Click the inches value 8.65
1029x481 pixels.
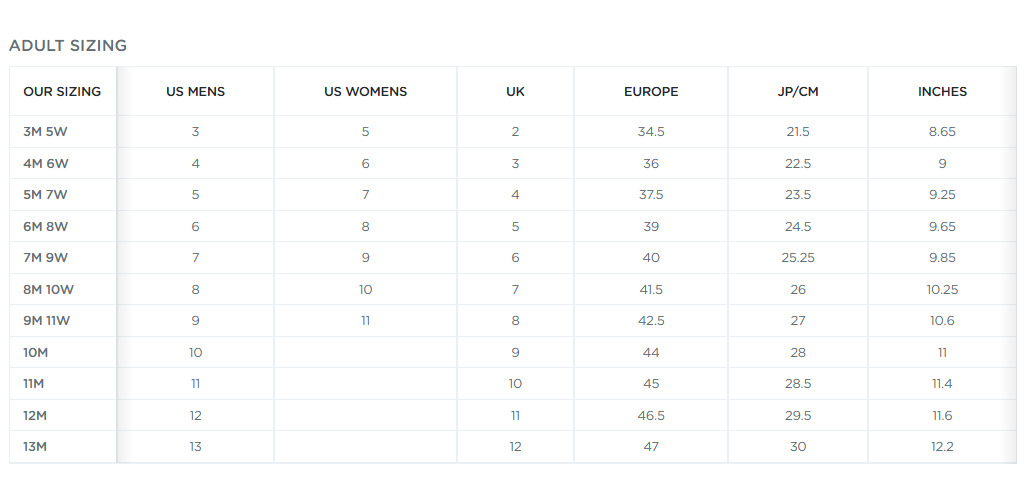coord(942,132)
